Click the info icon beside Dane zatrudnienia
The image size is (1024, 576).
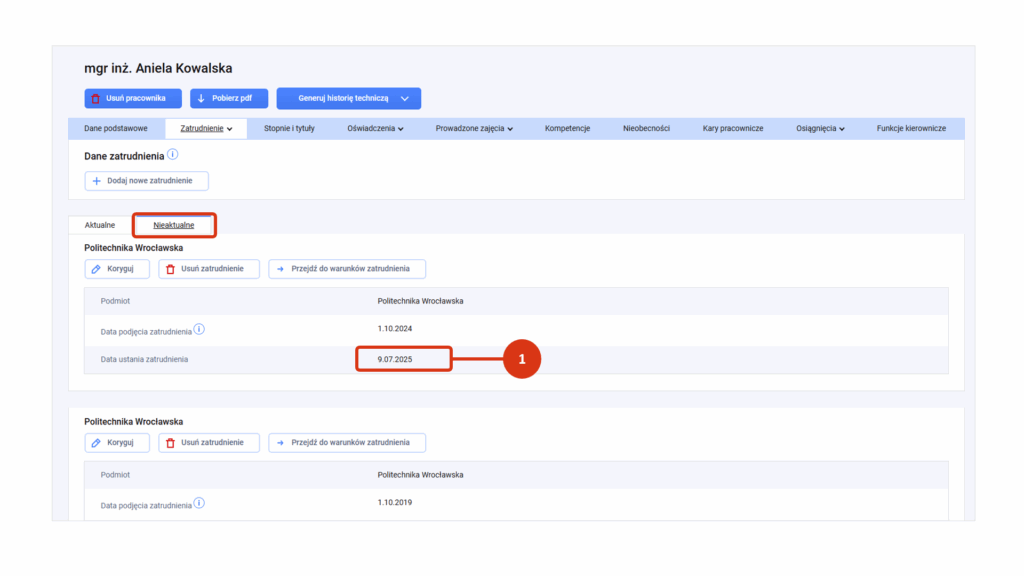pyautogui.click(x=172, y=155)
